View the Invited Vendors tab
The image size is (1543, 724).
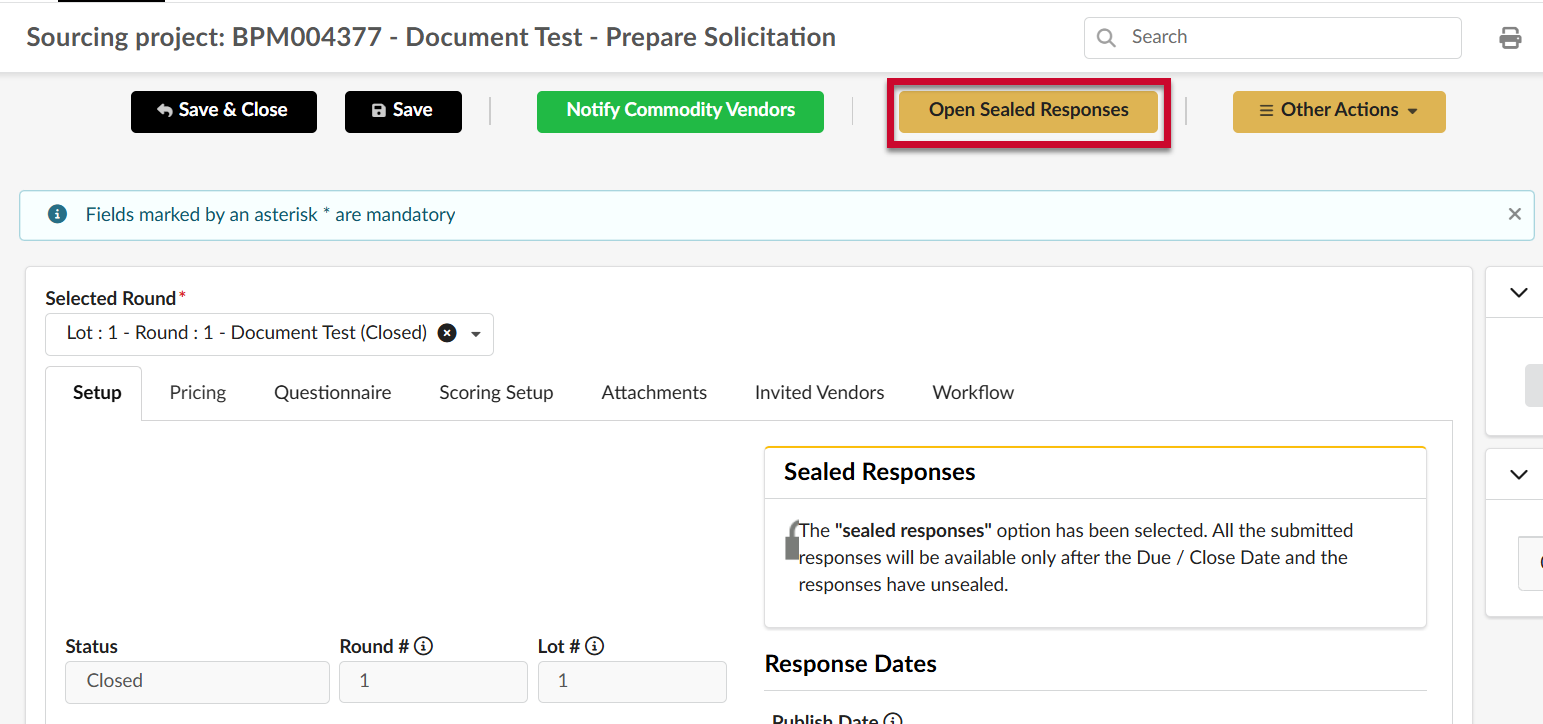click(x=820, y=393)
